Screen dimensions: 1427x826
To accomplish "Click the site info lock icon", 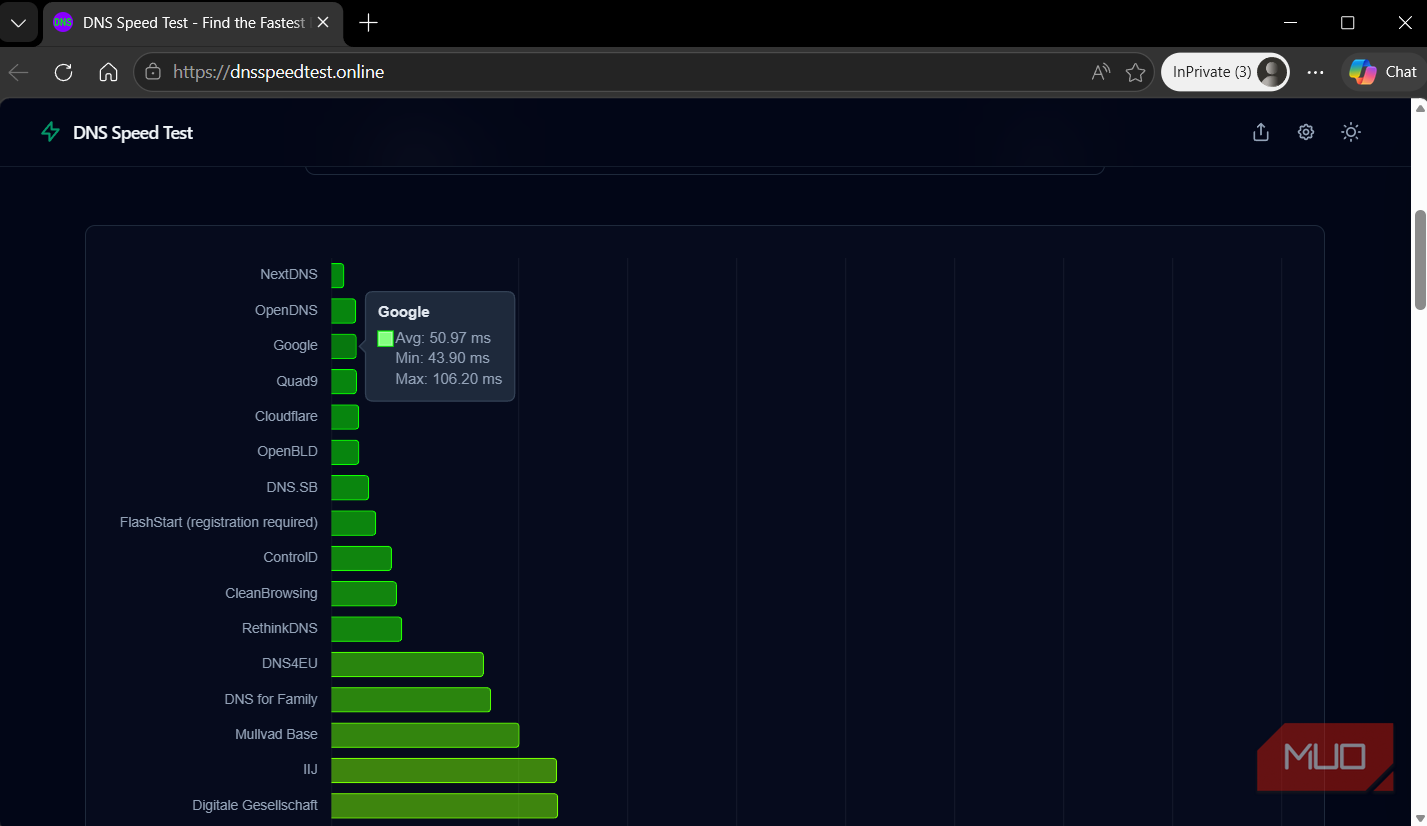I will (x=153, y=72).
